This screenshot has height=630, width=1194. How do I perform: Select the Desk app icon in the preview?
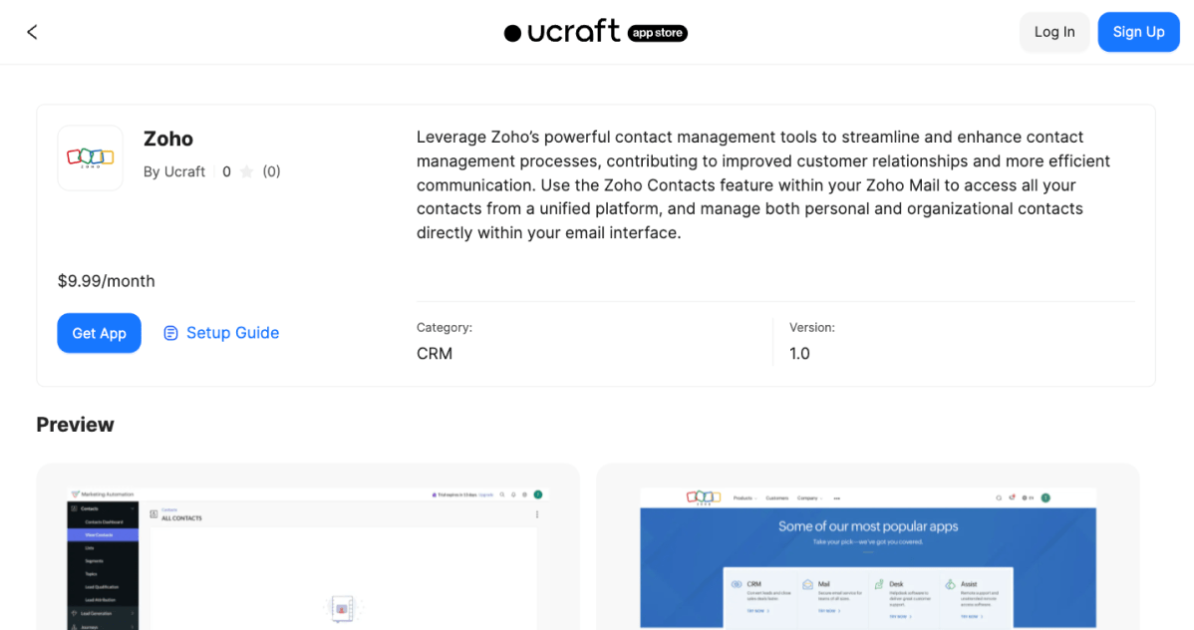coord(878,583)
